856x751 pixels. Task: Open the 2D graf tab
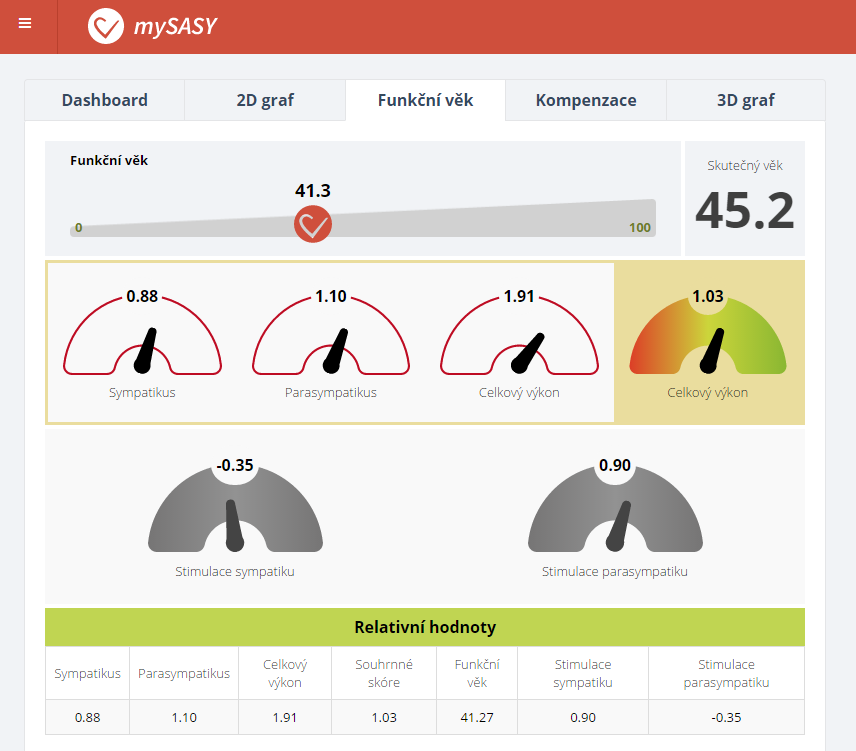(265, 100)
